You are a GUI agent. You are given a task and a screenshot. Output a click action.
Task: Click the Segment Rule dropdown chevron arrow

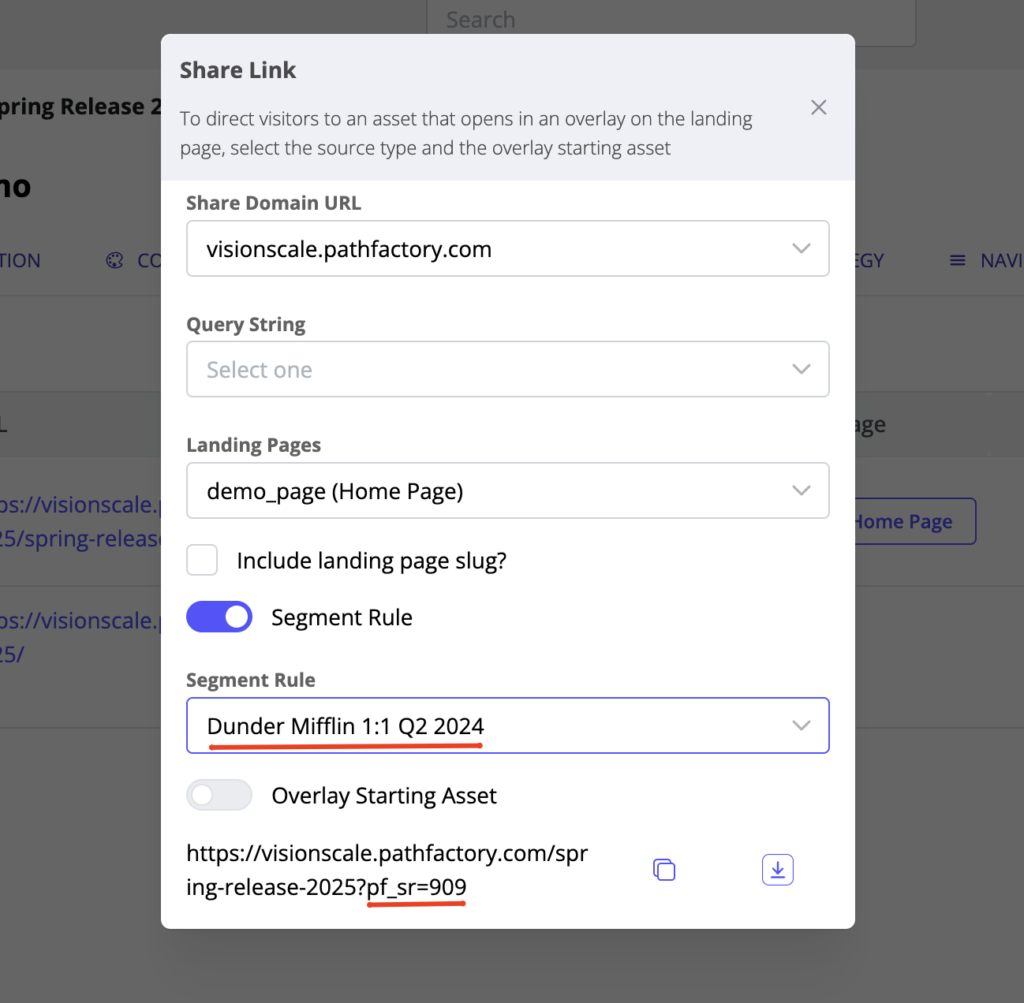click(x=801, y=725)
